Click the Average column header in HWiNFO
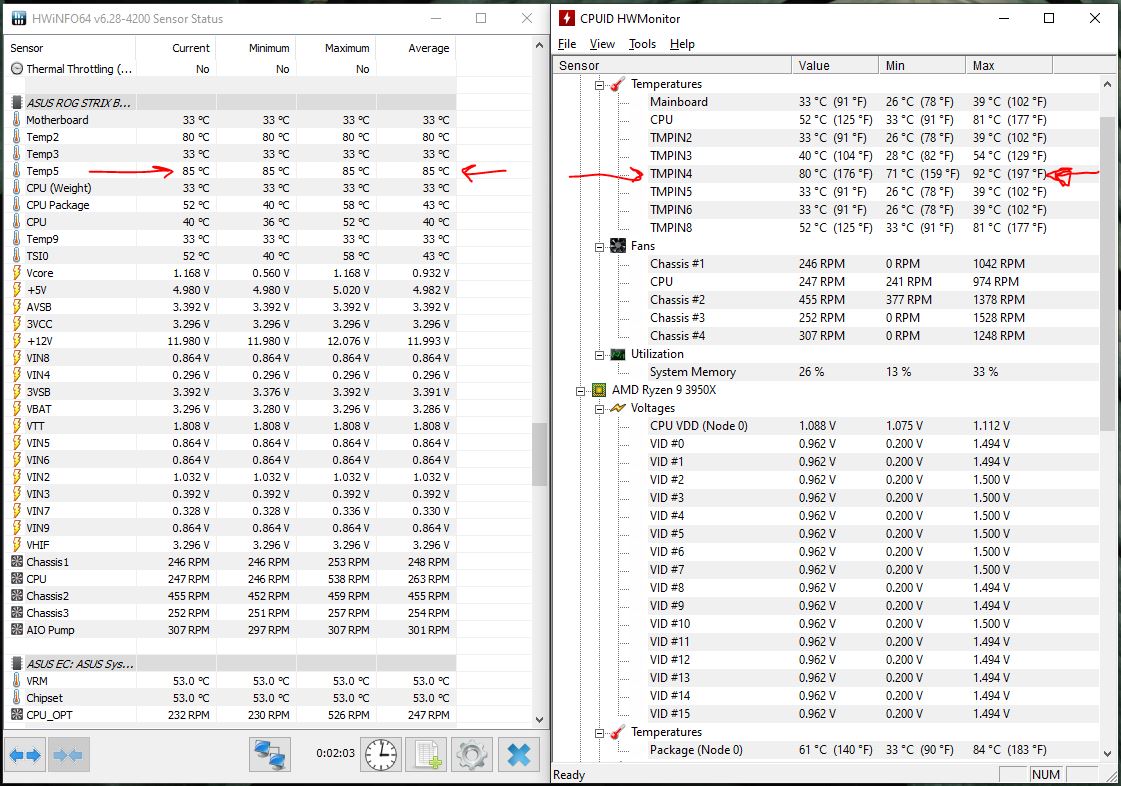 coord(416,48)
